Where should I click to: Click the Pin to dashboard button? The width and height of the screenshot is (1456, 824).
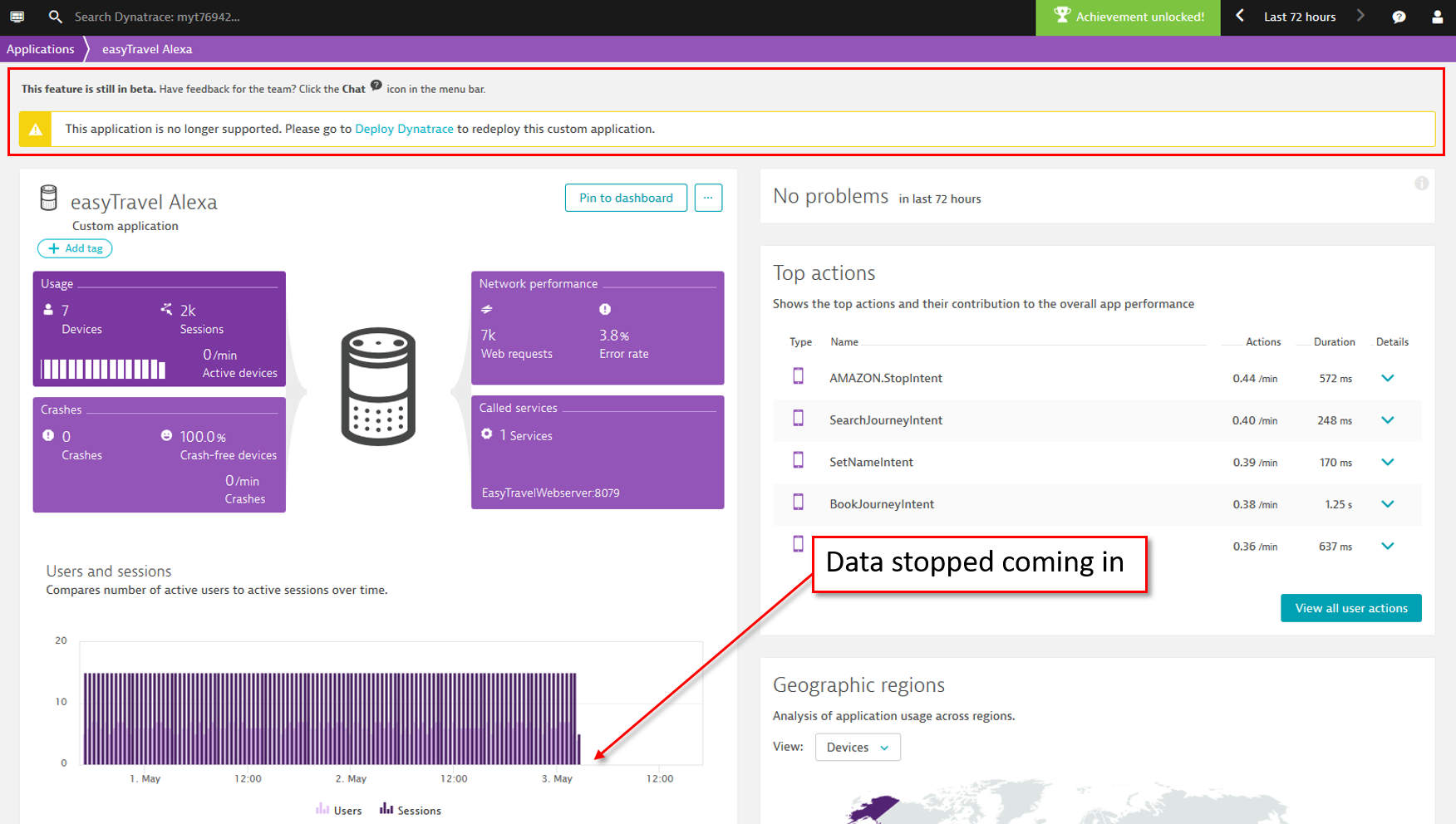pos(626,198)
